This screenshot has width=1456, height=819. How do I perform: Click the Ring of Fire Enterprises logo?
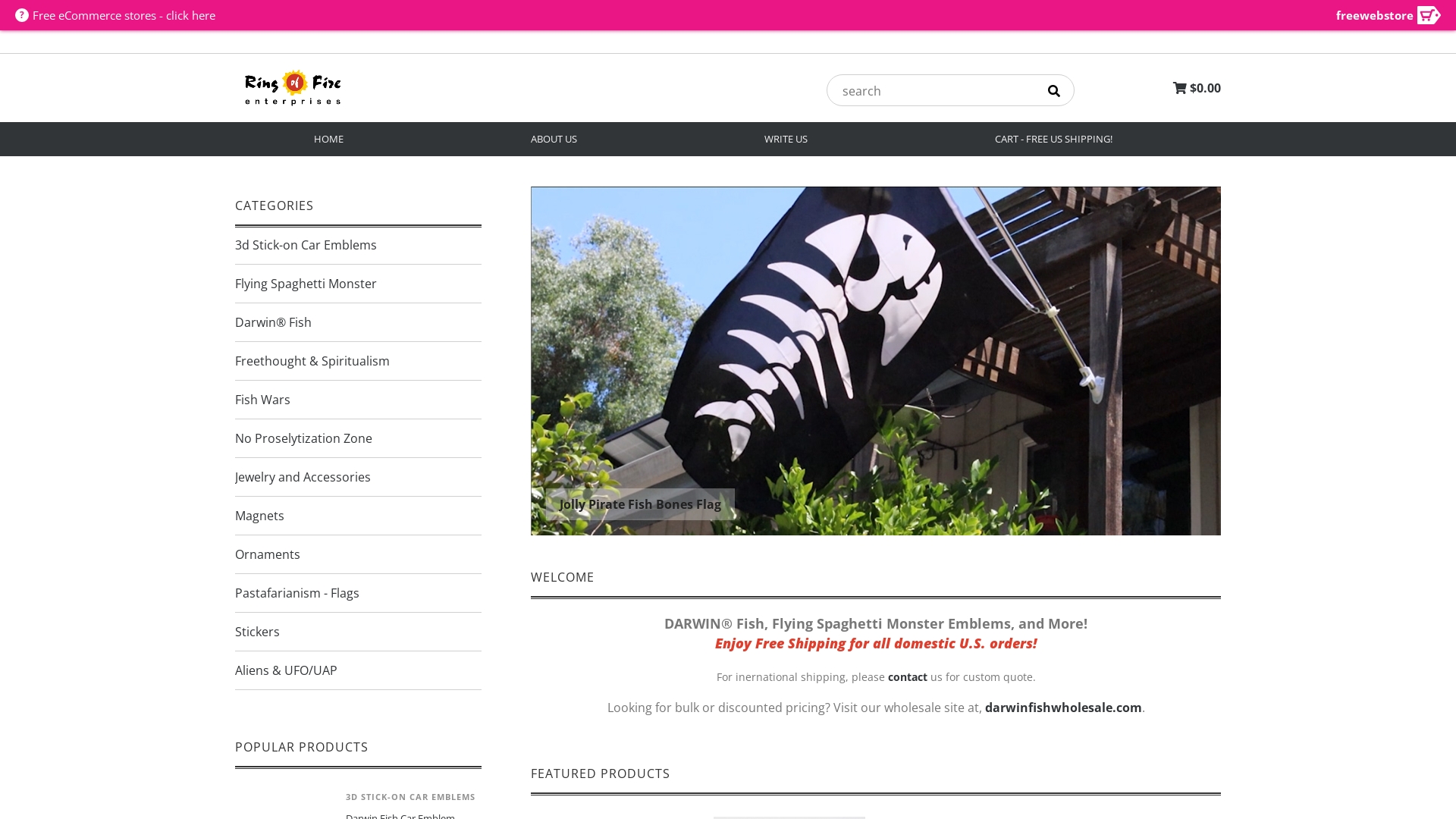[x=293, y=88]
